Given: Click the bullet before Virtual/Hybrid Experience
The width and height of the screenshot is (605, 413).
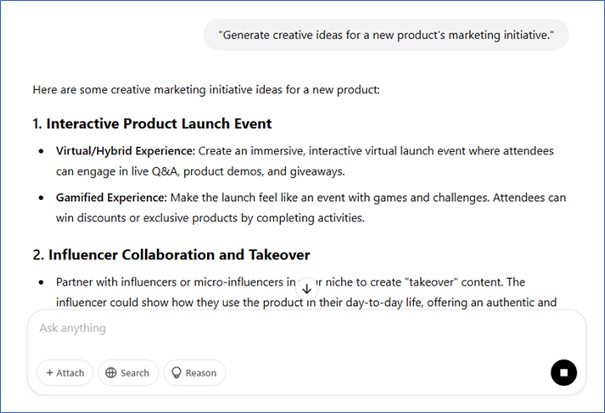Looking at the screenshot, I should pos(42,151).
